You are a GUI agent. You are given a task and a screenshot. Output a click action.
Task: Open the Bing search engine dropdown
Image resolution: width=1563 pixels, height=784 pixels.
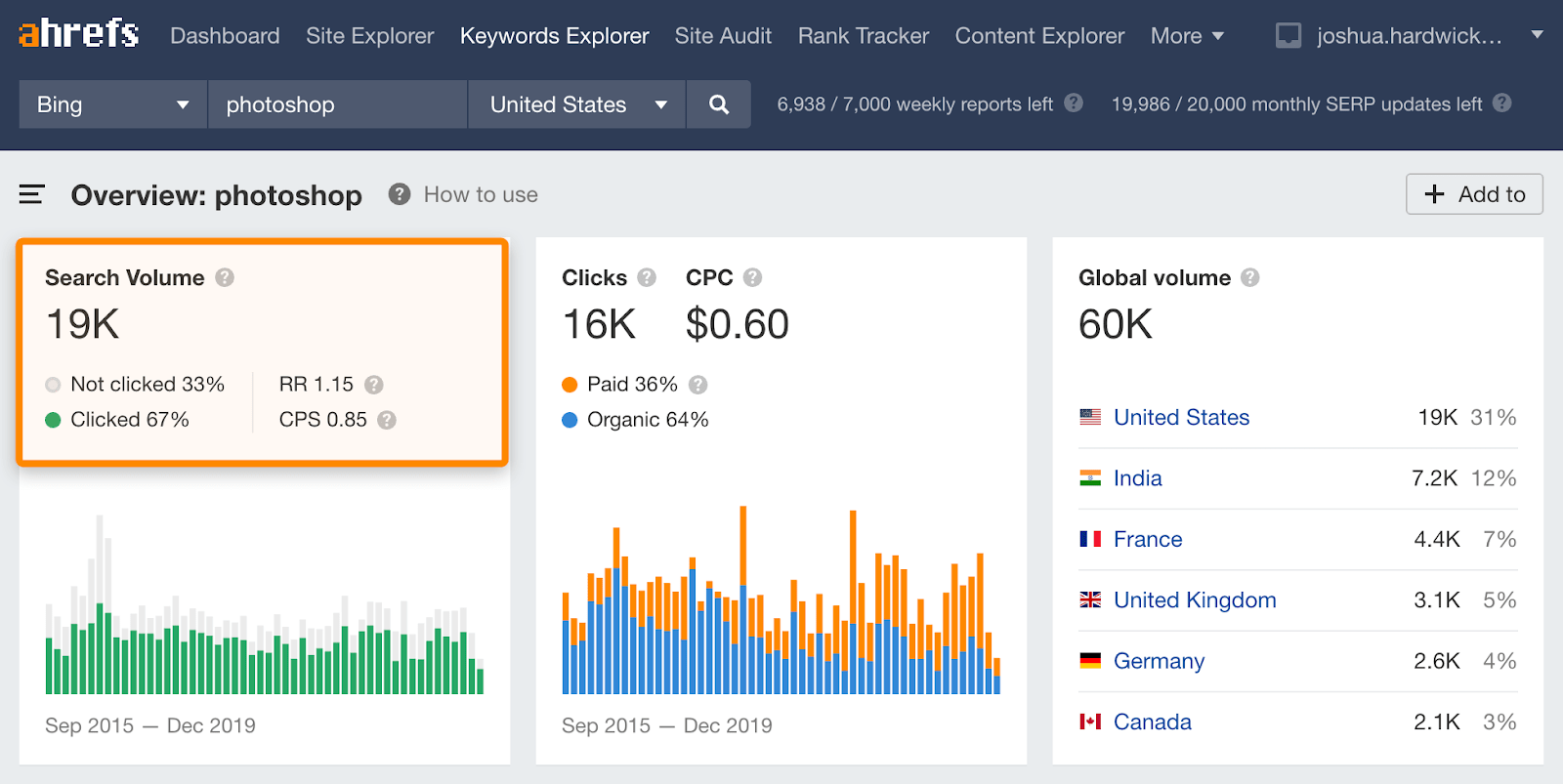112,104
